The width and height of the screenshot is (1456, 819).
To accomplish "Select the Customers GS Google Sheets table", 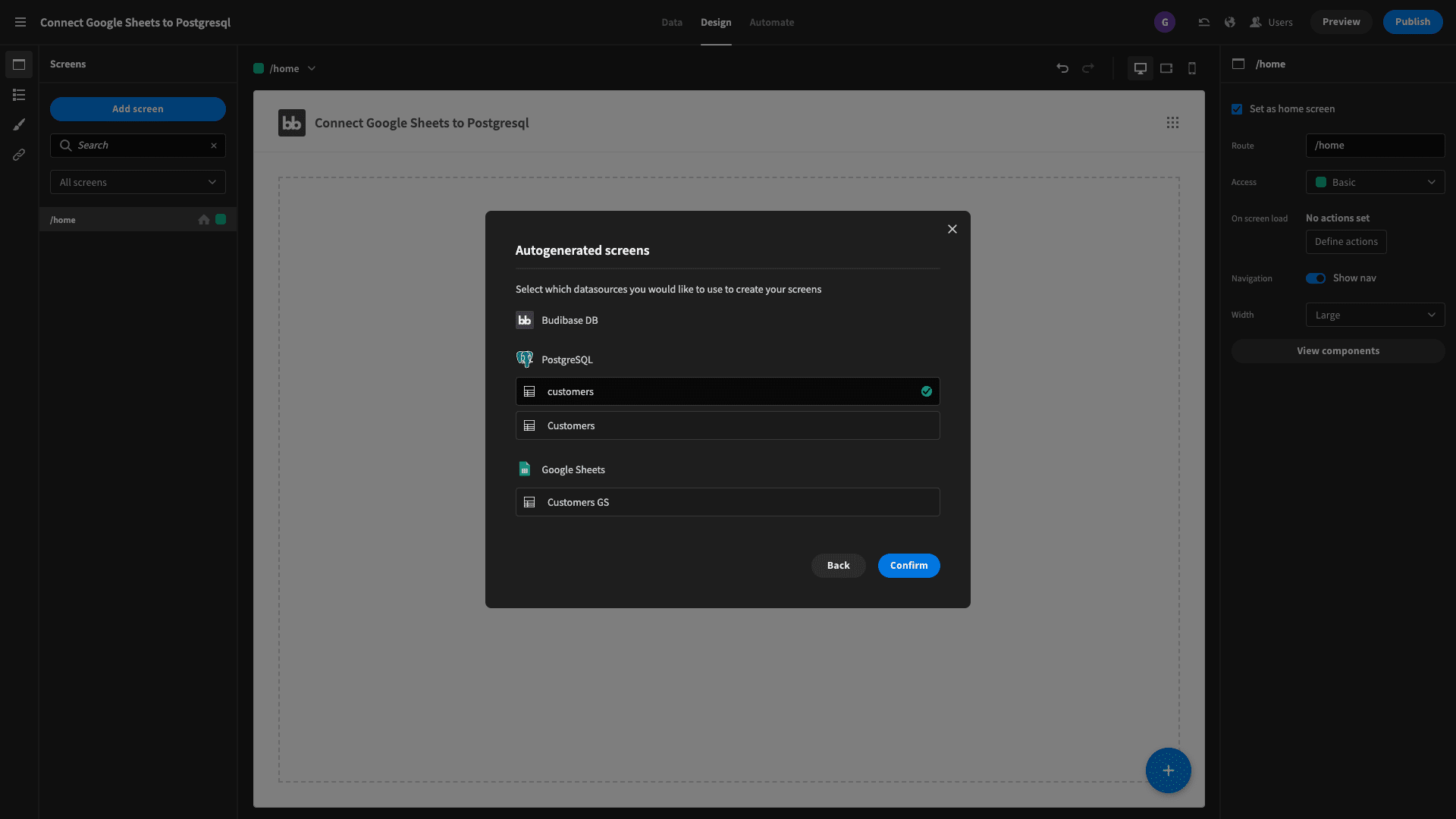I will (727, 502).
